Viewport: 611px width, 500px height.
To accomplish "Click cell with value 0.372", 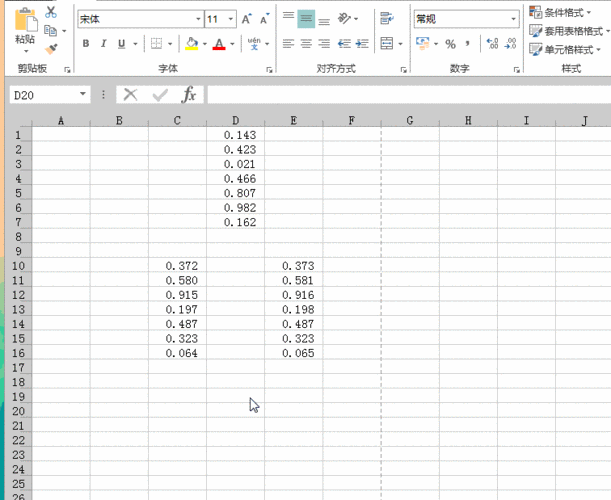I will [177, 266].
